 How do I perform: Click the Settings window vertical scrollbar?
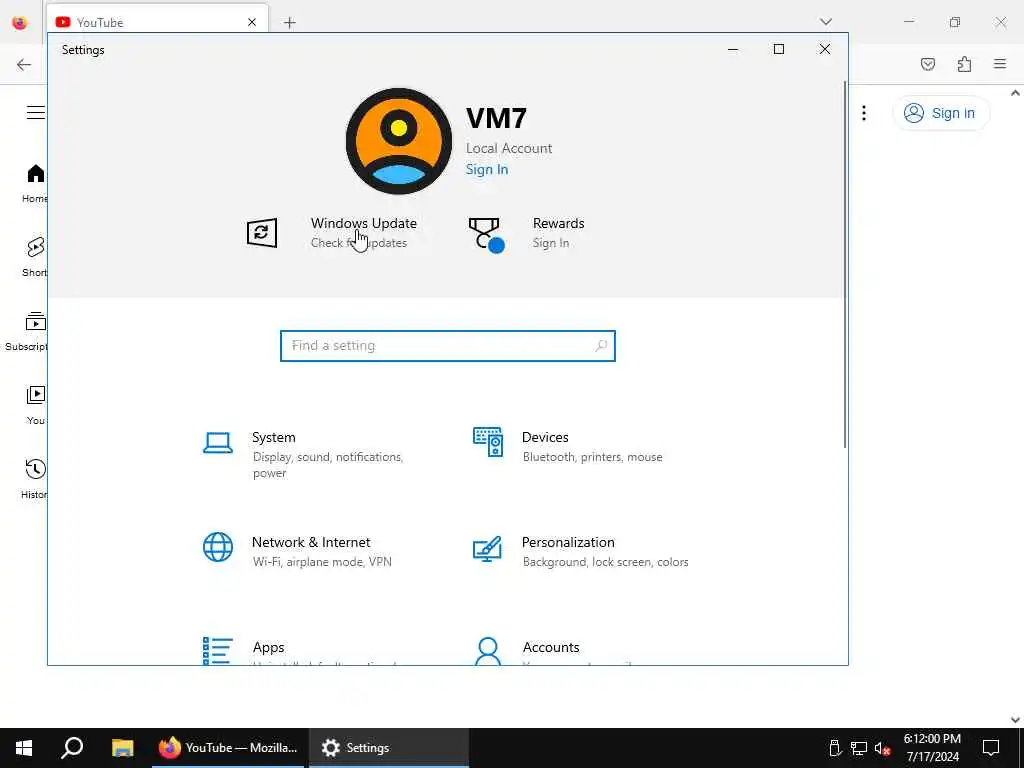pyautogui.click(x=845, y=264)
